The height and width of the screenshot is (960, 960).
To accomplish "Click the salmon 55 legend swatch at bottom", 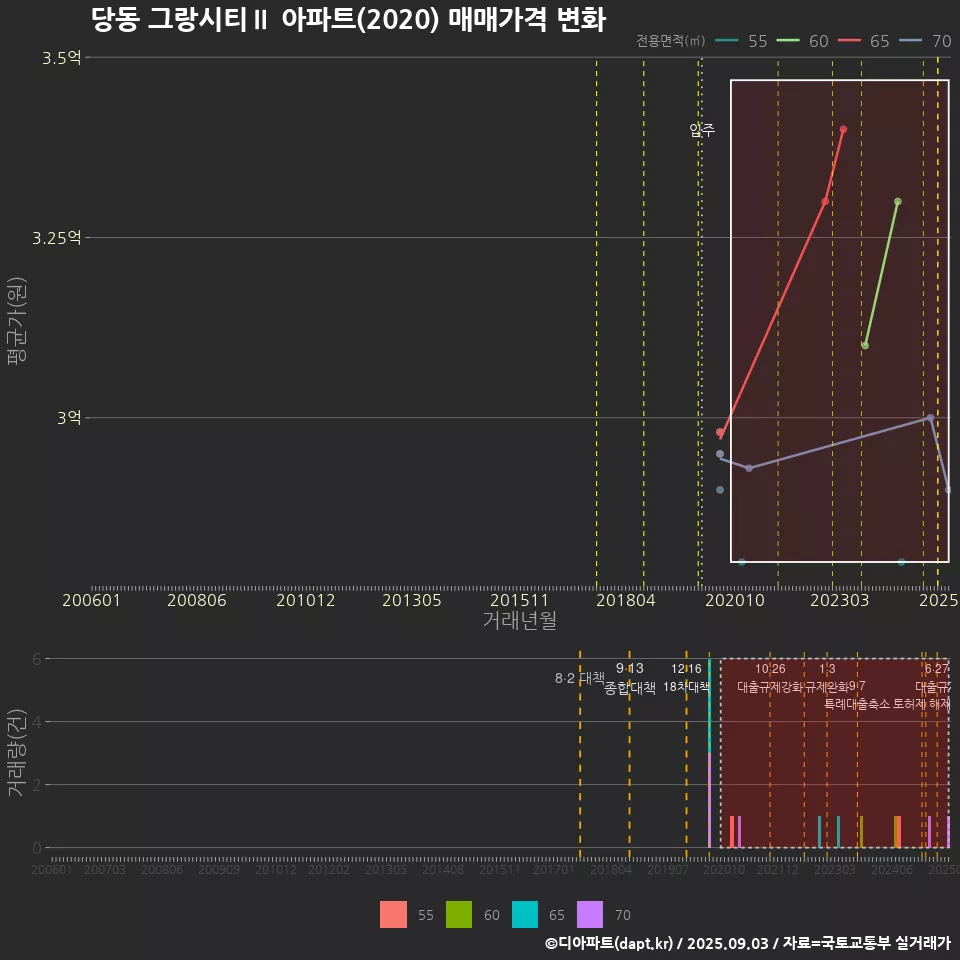I will point(393,914).
